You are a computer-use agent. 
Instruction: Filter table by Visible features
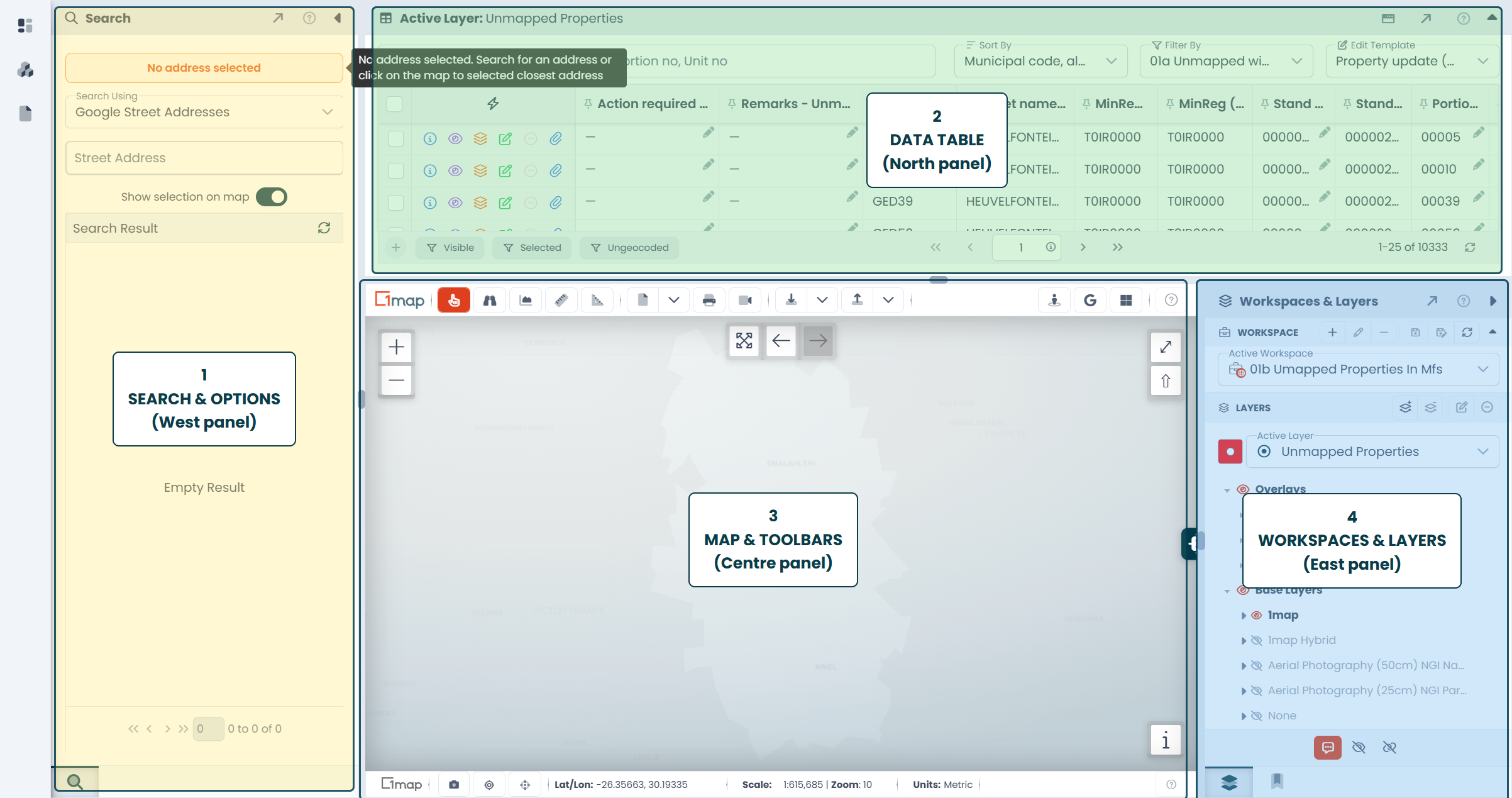pyautogui.click(x=450, y=248)
